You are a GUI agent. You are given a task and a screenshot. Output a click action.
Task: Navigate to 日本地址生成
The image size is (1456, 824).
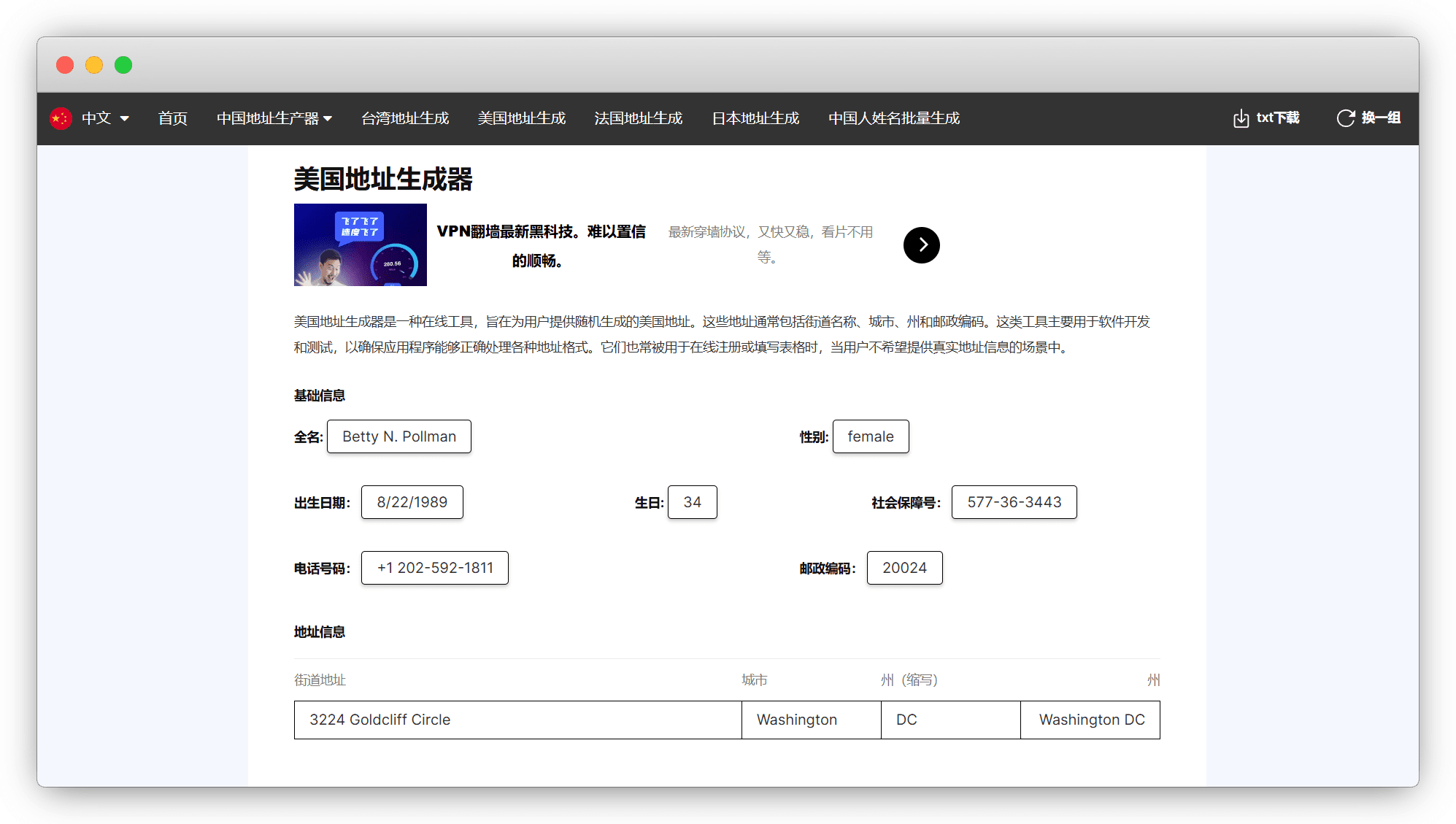pyautogui.click(x=755, y=118)
